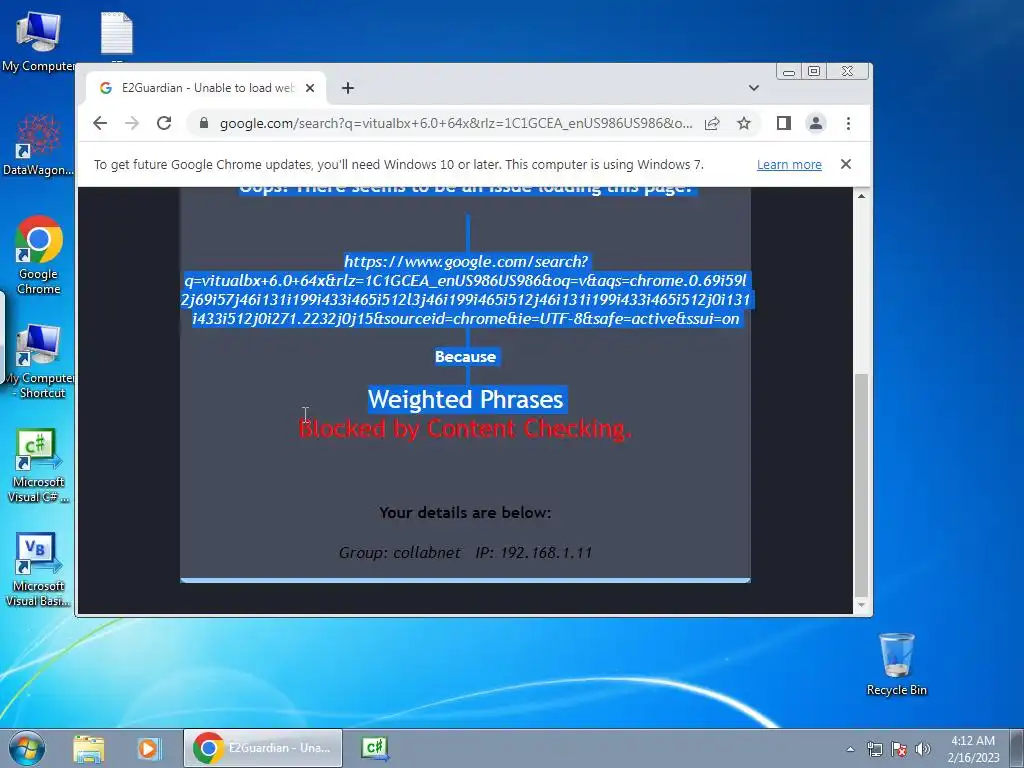Open the volume speaker tray icon
Image resolution: width=1024 pixels, height=768 pixels.
tap(923, 749)
